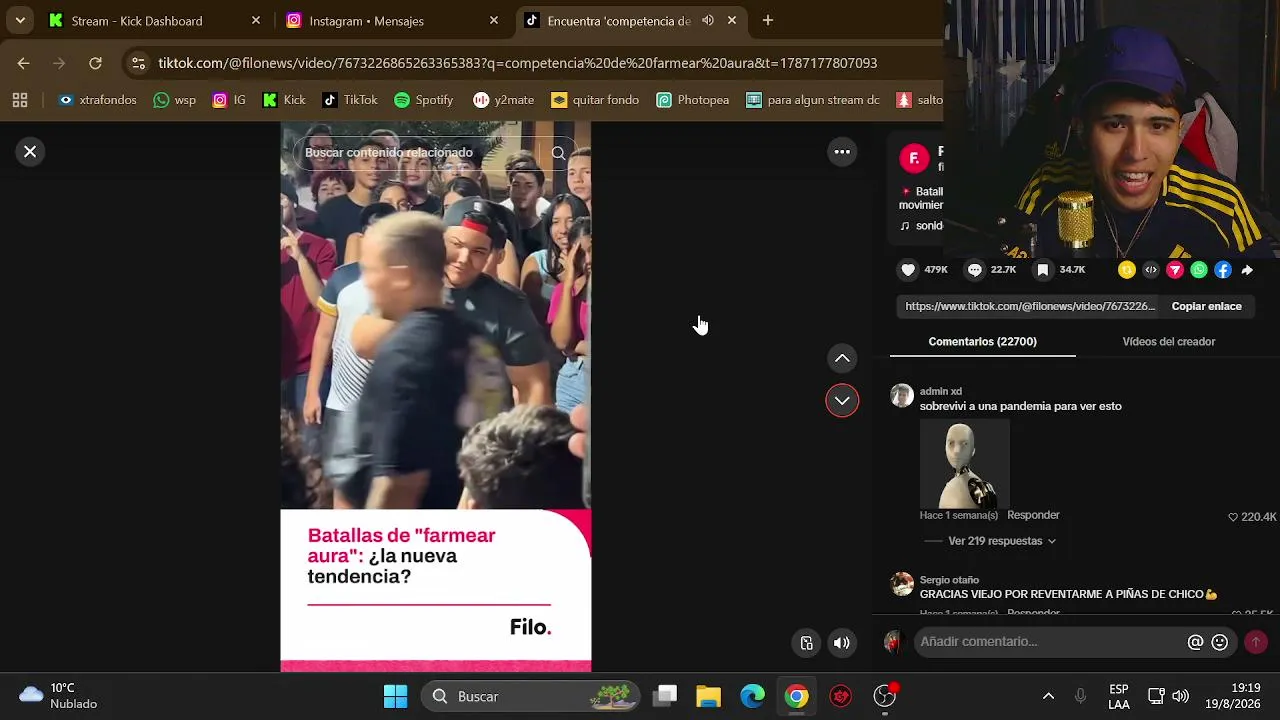
Task: Open the video more-options menu
Action: click(x=842, y=152)
